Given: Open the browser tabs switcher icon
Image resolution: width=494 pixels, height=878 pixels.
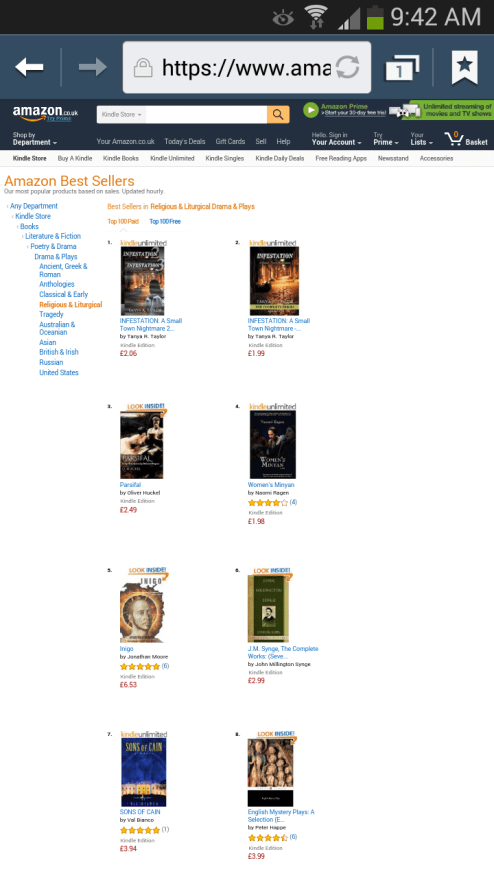Looking at the screenshot, I should [402, 68].
